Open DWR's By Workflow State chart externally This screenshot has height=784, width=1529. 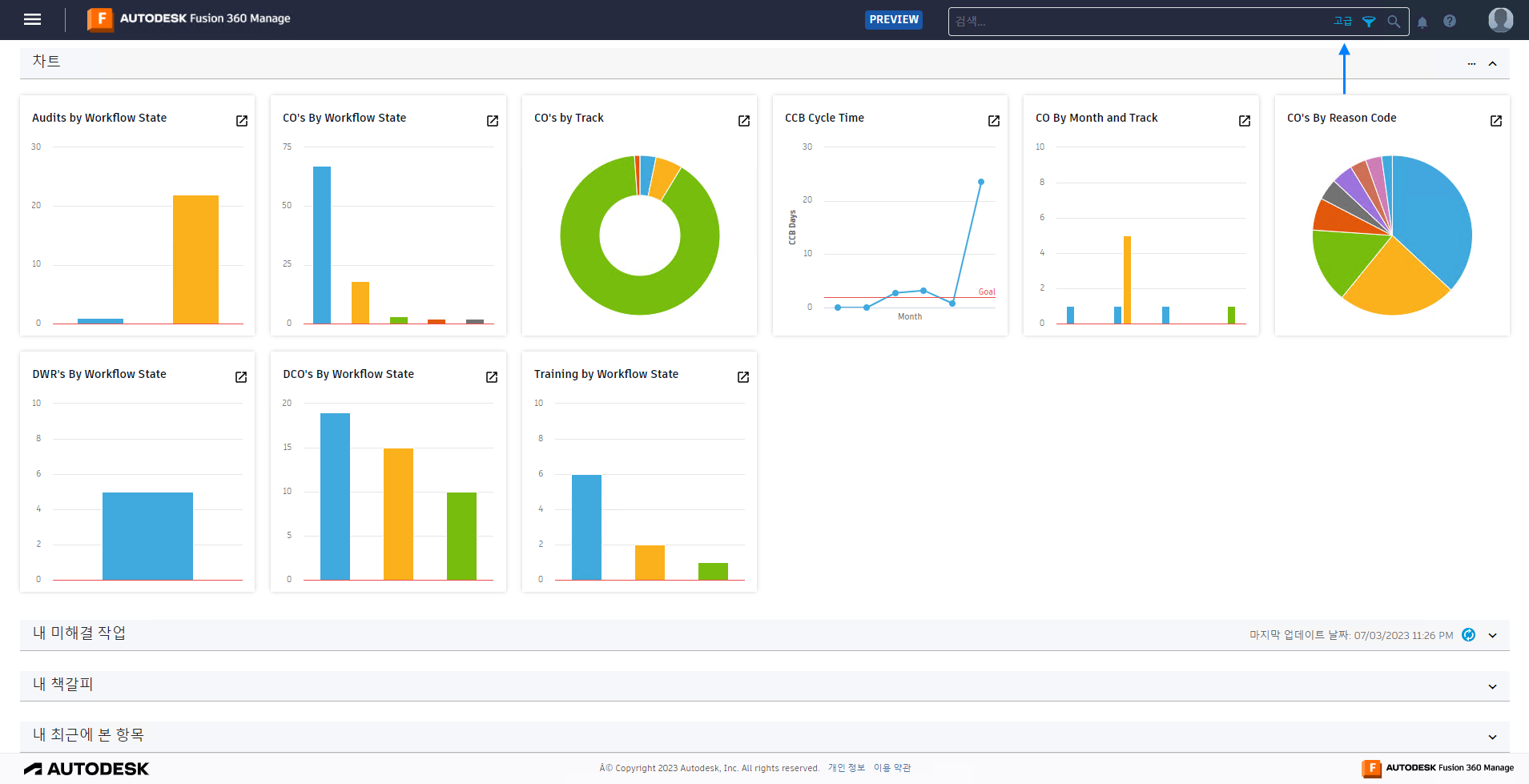coord(241,377)
